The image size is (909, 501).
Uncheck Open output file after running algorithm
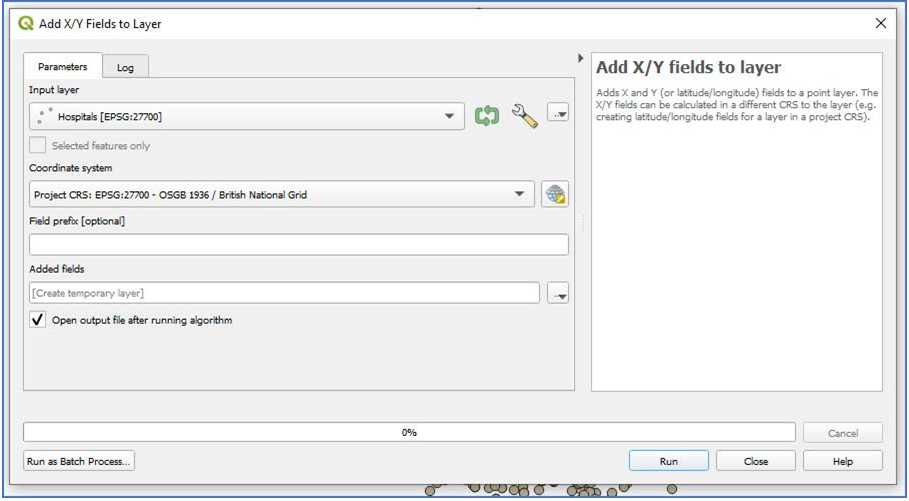tap(38, 320)
